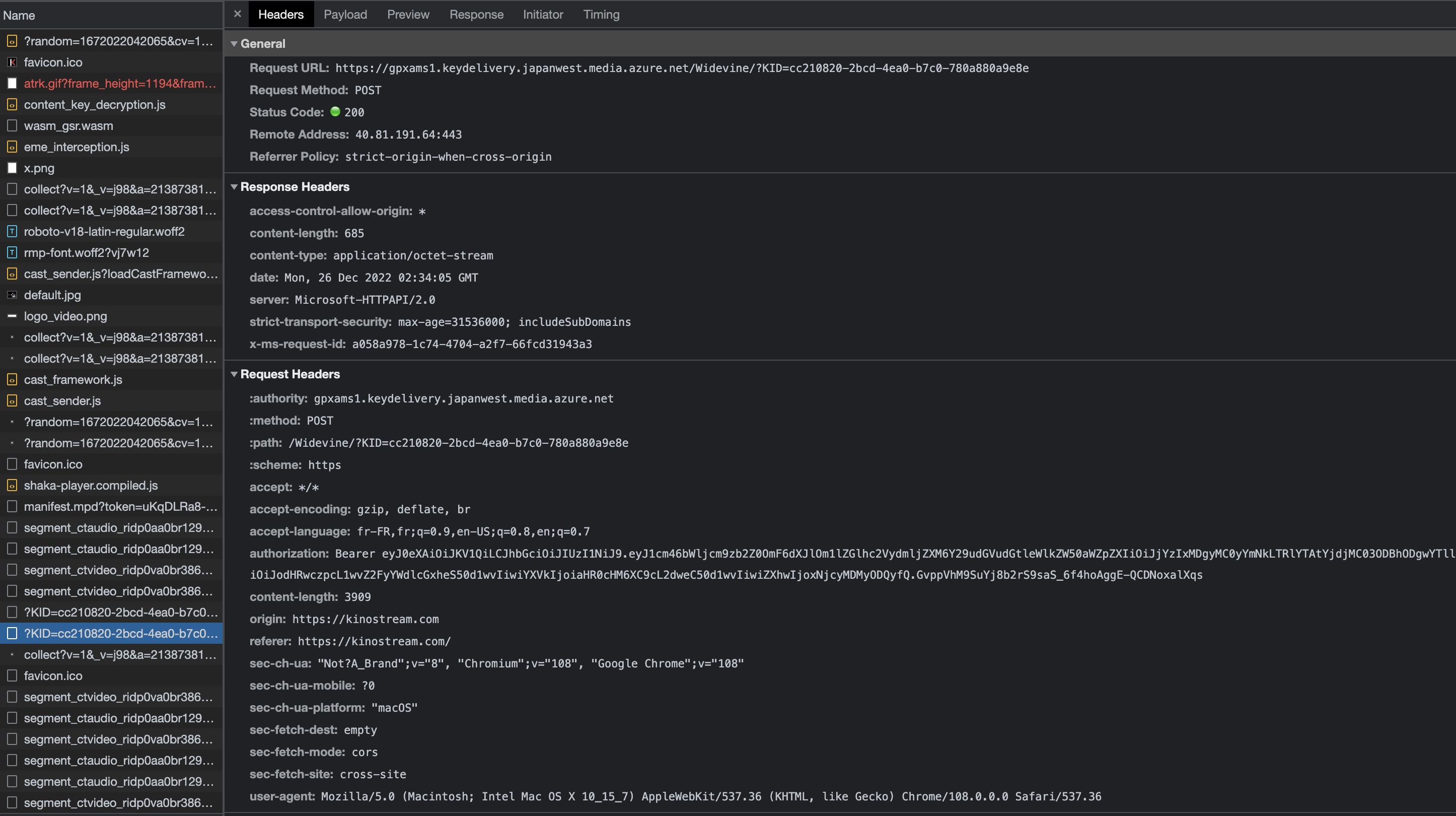Click the rmp-font.woff2 font icon

[12, 253]
